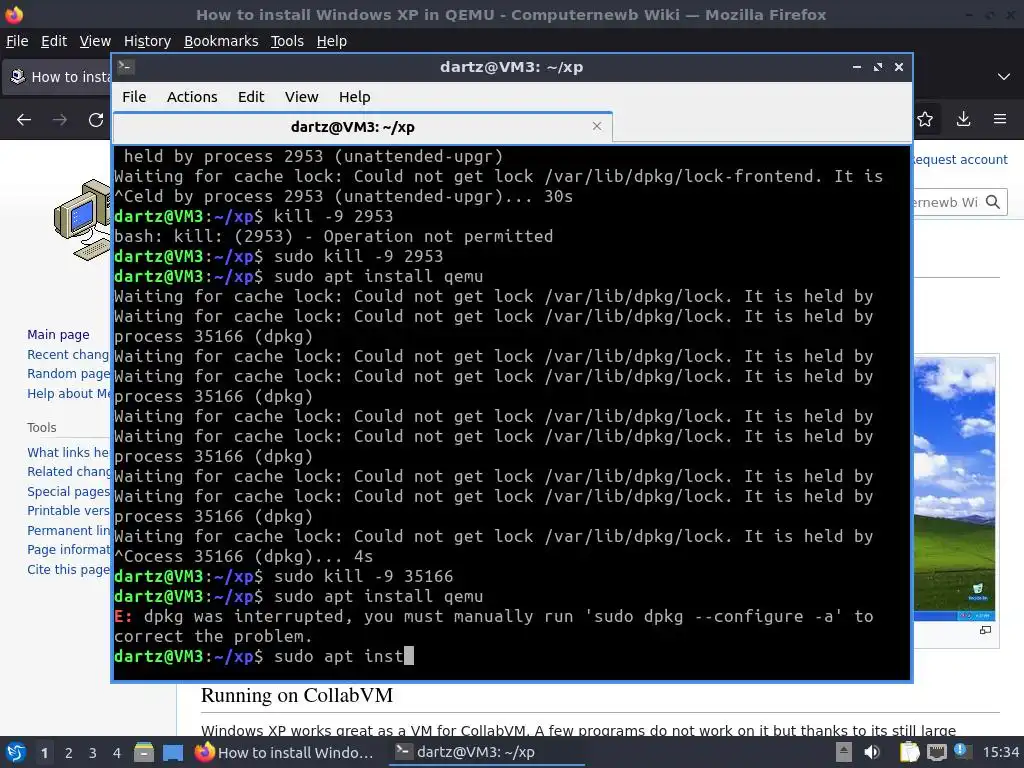Image resolution: width=1024 pixels, height=768 pixels.
Task: Open the Page information link
Action: pyautogui.click(x=68, y=550)
